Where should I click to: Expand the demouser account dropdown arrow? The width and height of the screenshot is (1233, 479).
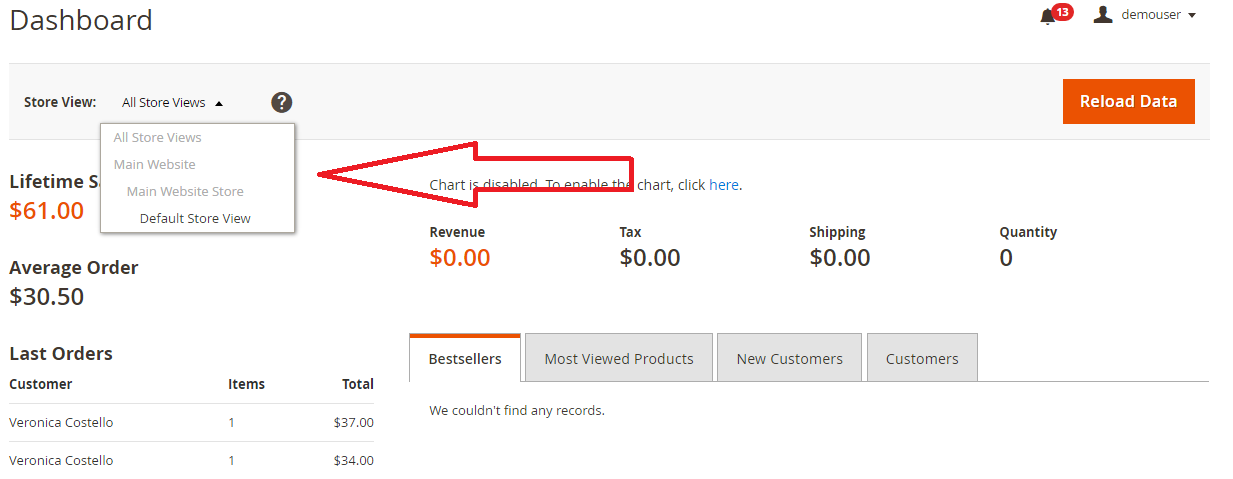click(1192, 15)
